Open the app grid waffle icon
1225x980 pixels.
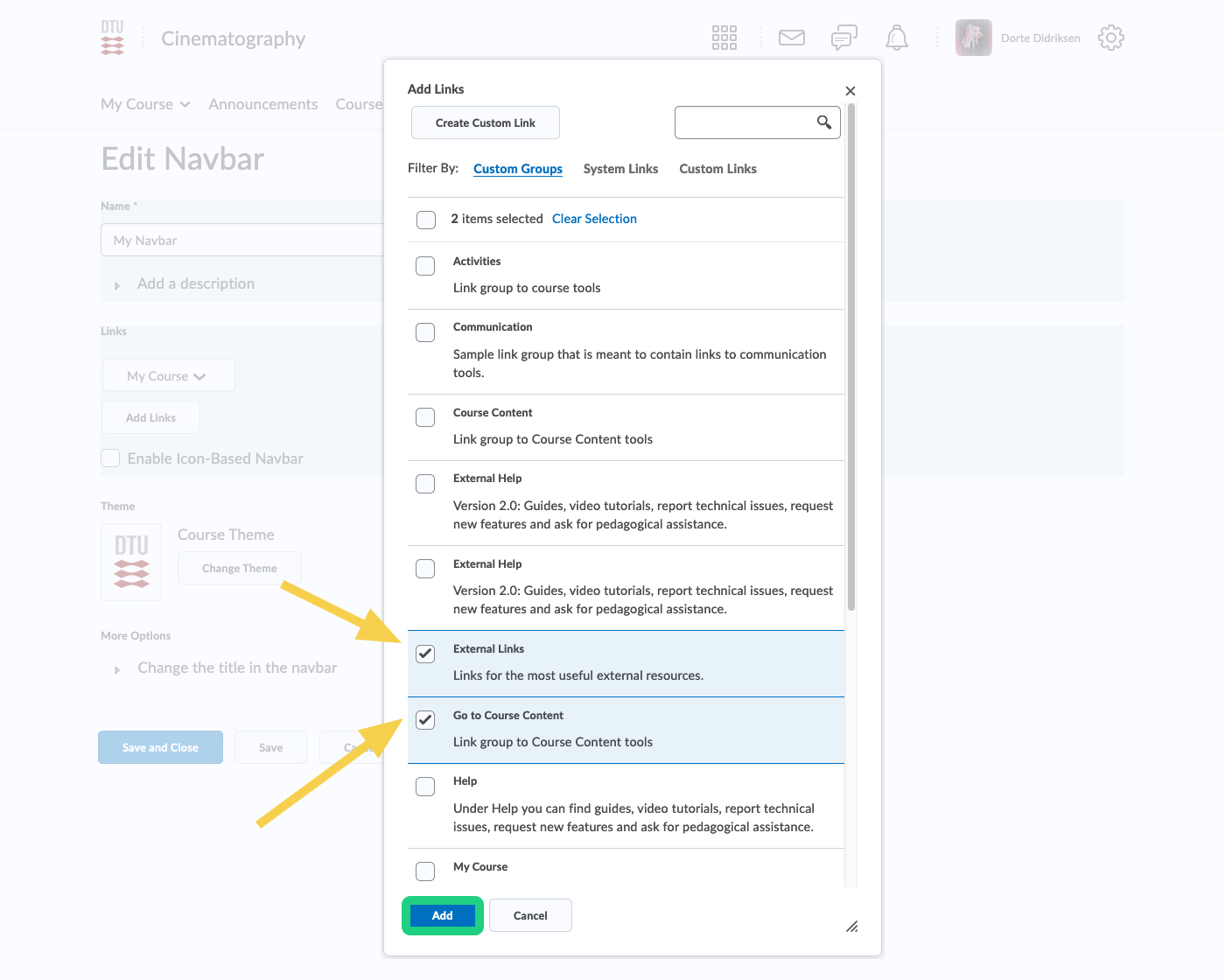[x=724, y=38]
